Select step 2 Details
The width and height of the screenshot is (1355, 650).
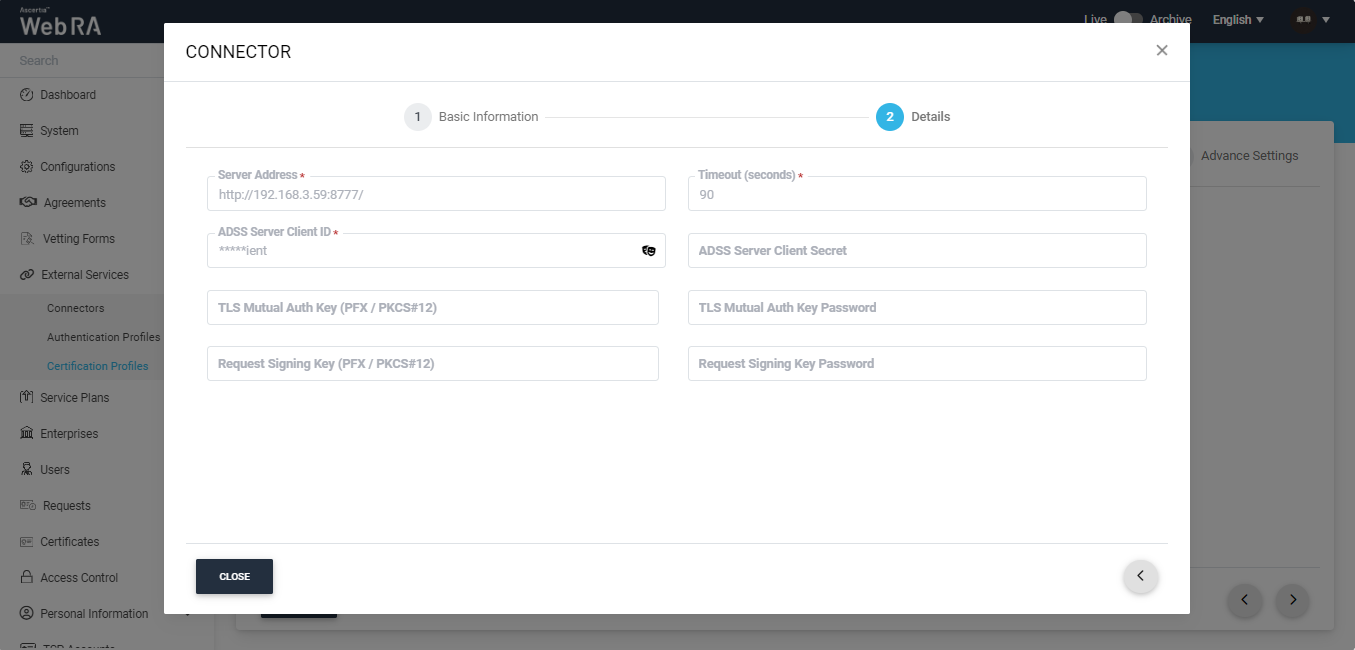tap(890, 117)
